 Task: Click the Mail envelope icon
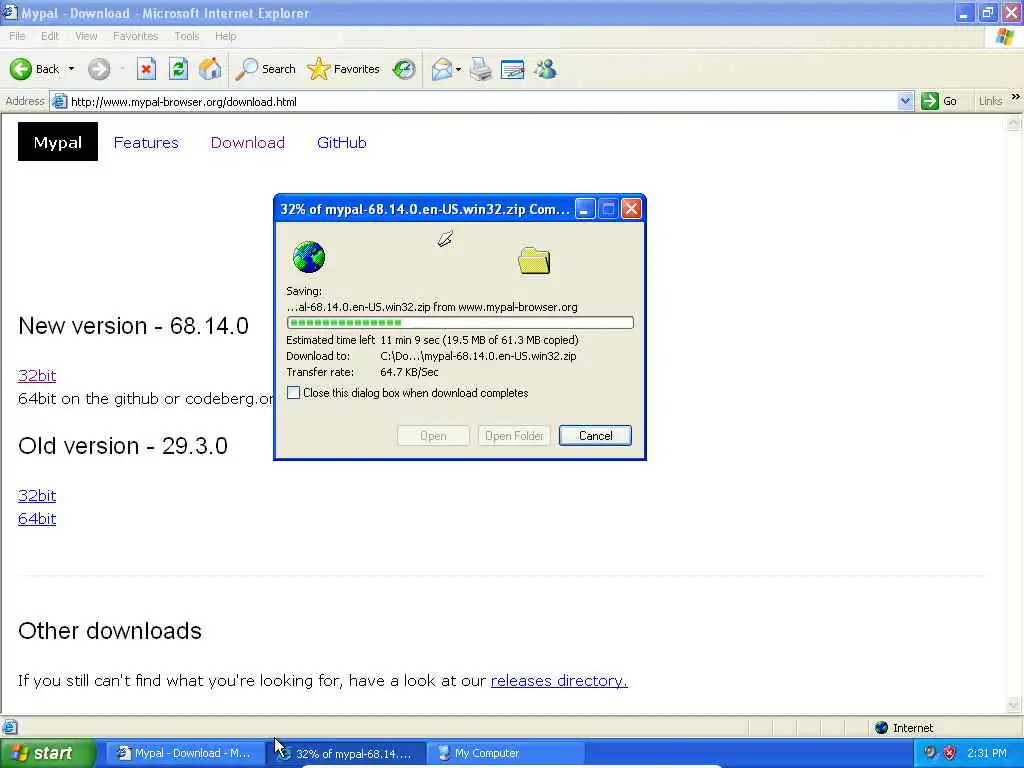[442, 69]
